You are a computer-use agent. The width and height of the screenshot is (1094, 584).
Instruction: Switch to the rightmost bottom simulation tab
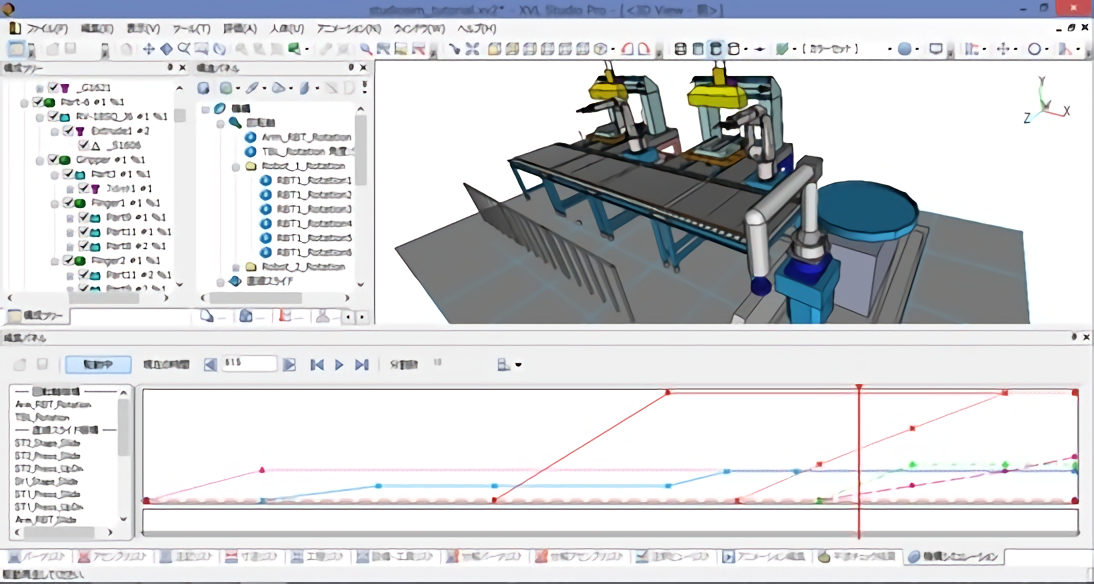(955, 557)
